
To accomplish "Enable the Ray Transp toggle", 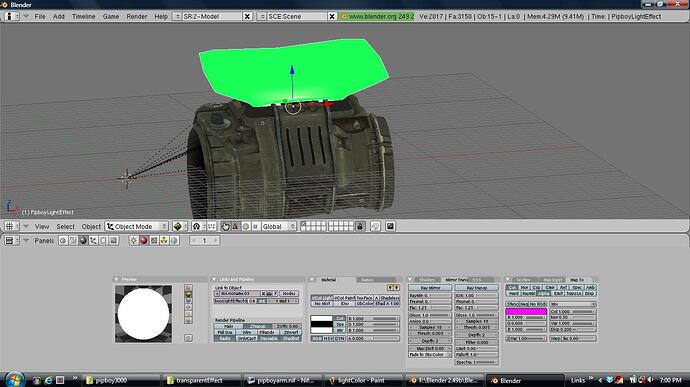I will pyautogui.click(x=477, y=288).
